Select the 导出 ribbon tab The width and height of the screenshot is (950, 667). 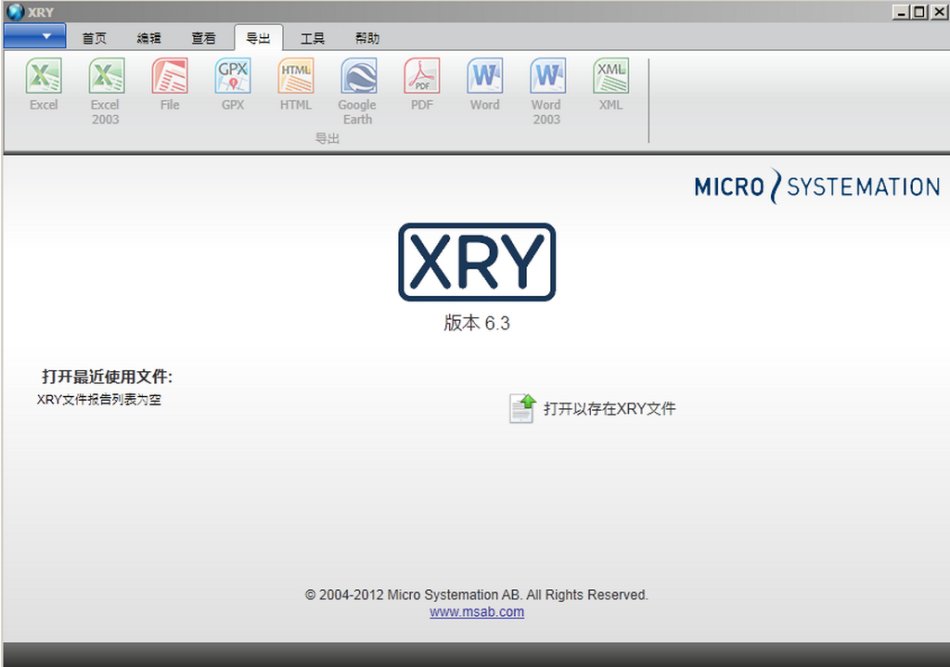click(x=258, y=38)
